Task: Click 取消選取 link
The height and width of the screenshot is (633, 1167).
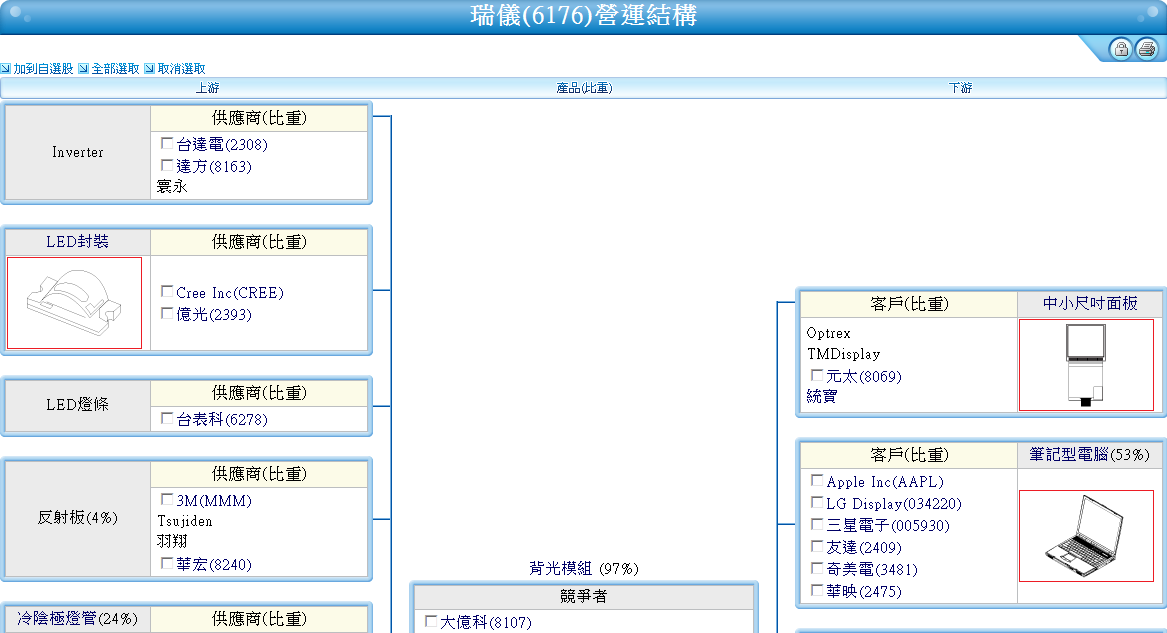Action: 182,68
